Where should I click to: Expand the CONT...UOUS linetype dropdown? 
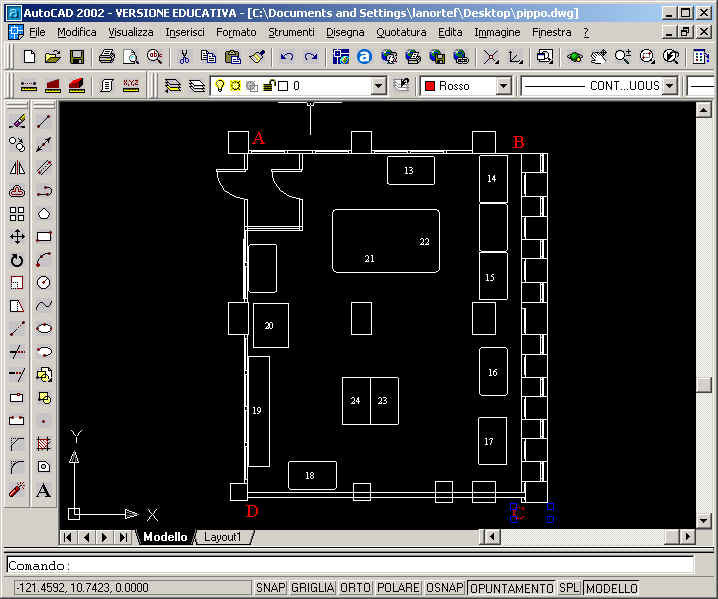click(x=670, y=86)
